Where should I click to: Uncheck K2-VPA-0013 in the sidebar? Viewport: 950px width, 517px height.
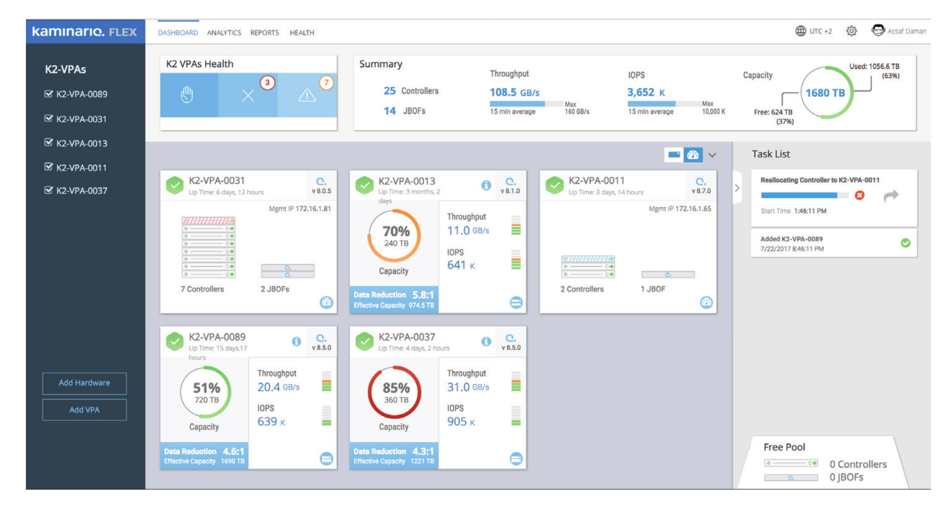48,142
